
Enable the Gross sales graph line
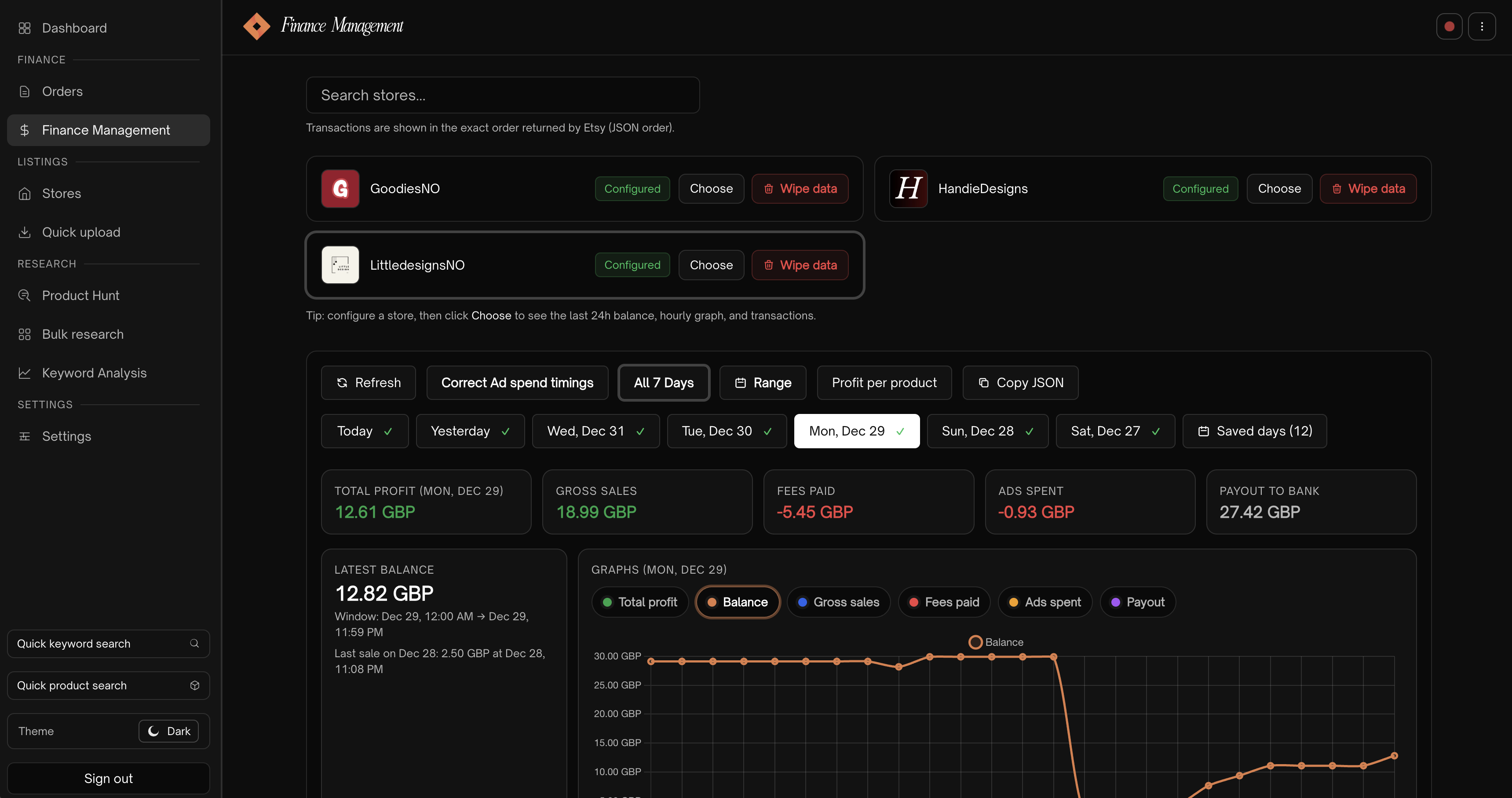click(x=838, y=602)
